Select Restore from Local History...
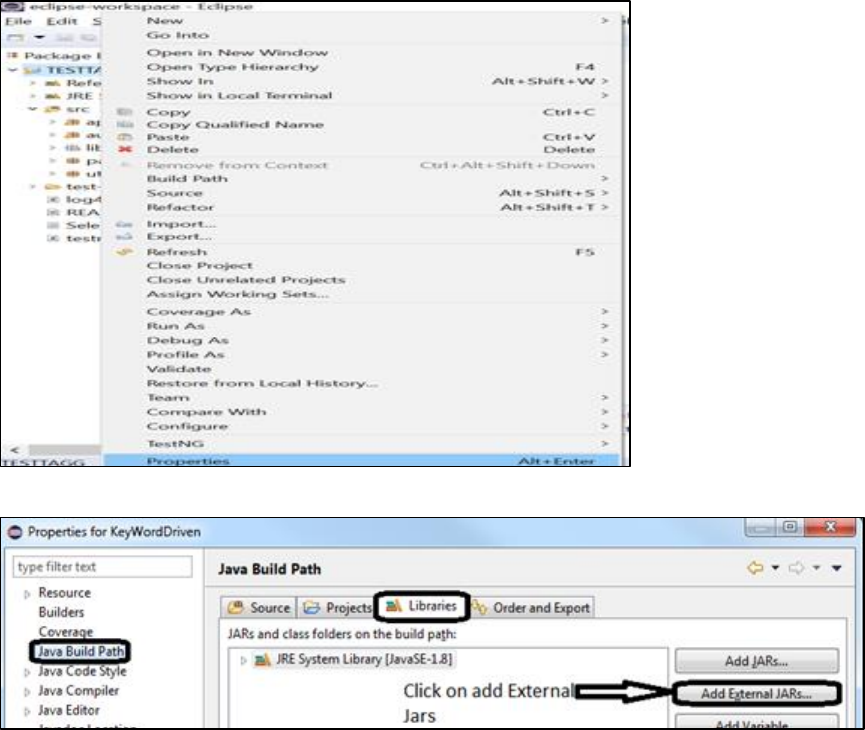 (362, 383)
